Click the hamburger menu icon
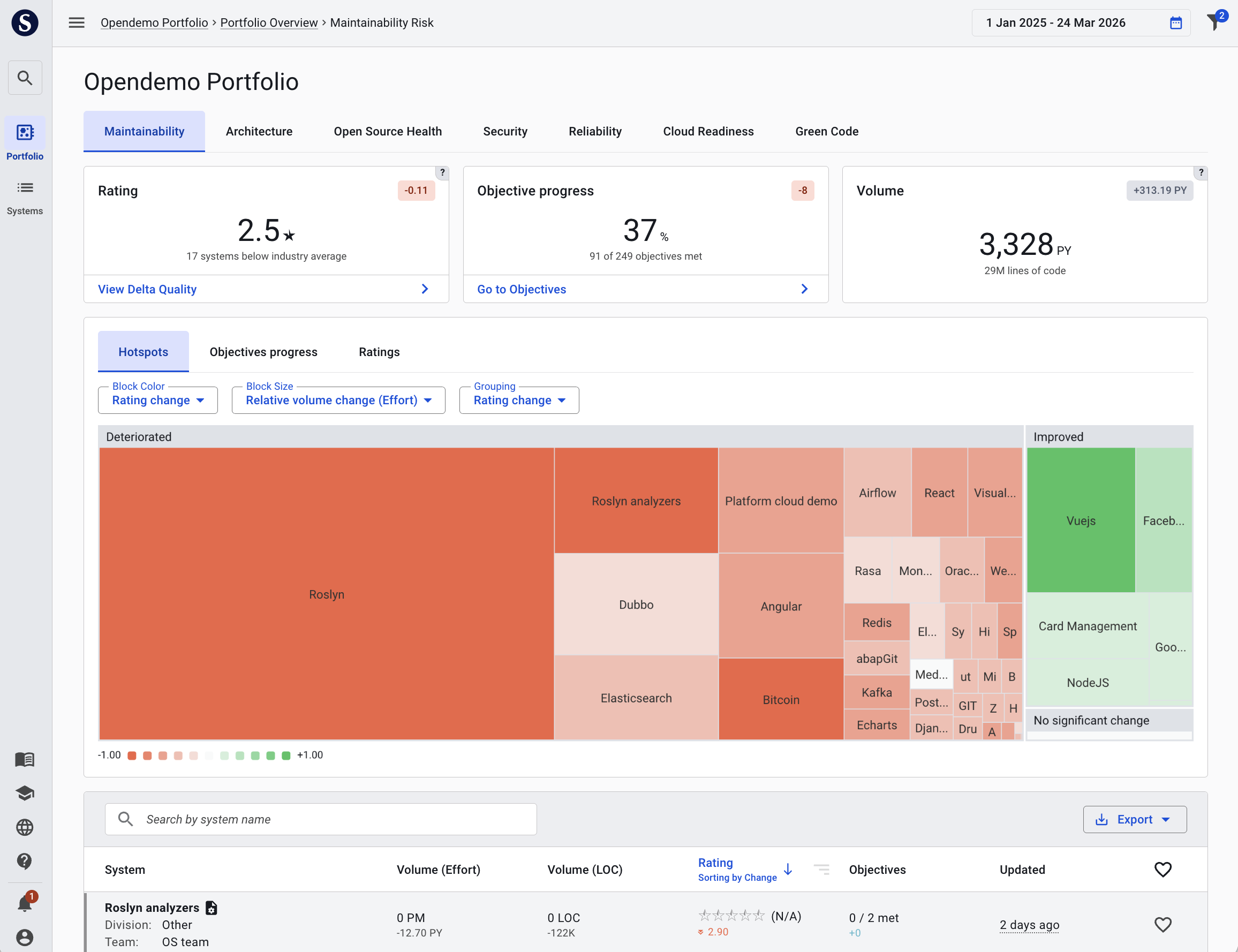This screenshot has height=952, width=1238. coord(77,22)
